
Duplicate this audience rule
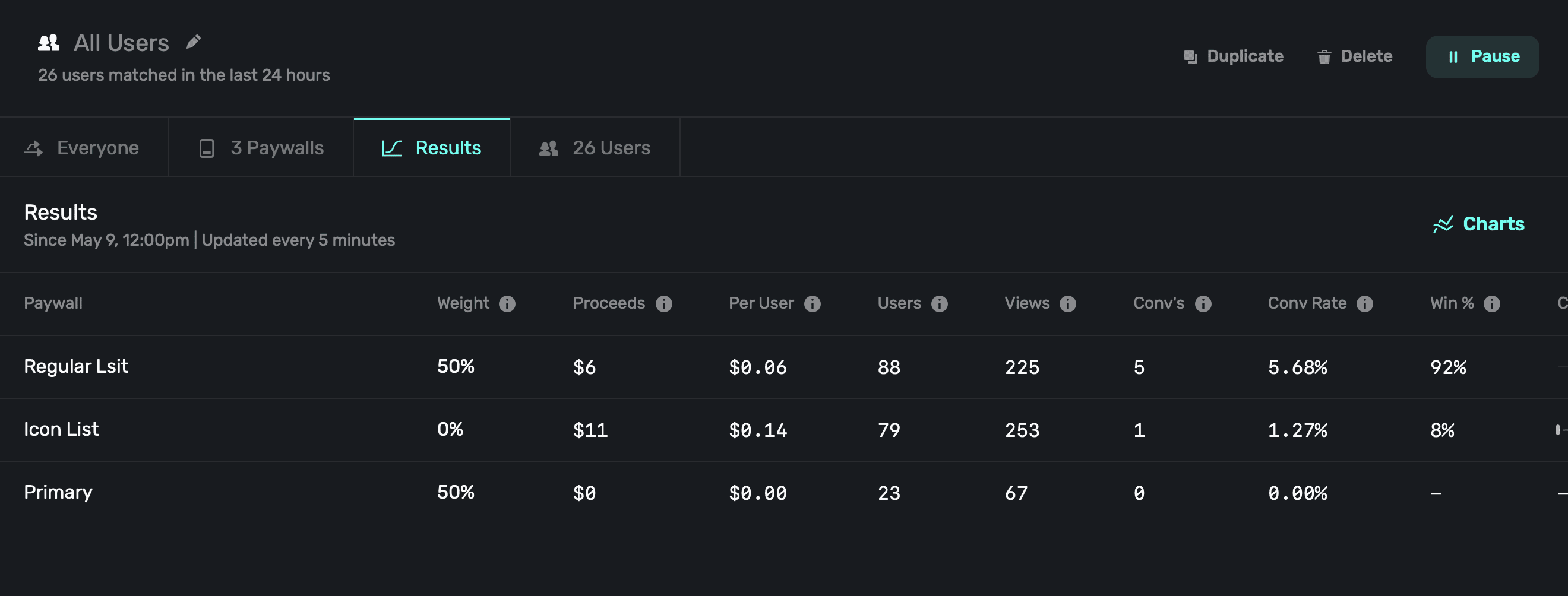1234,56
